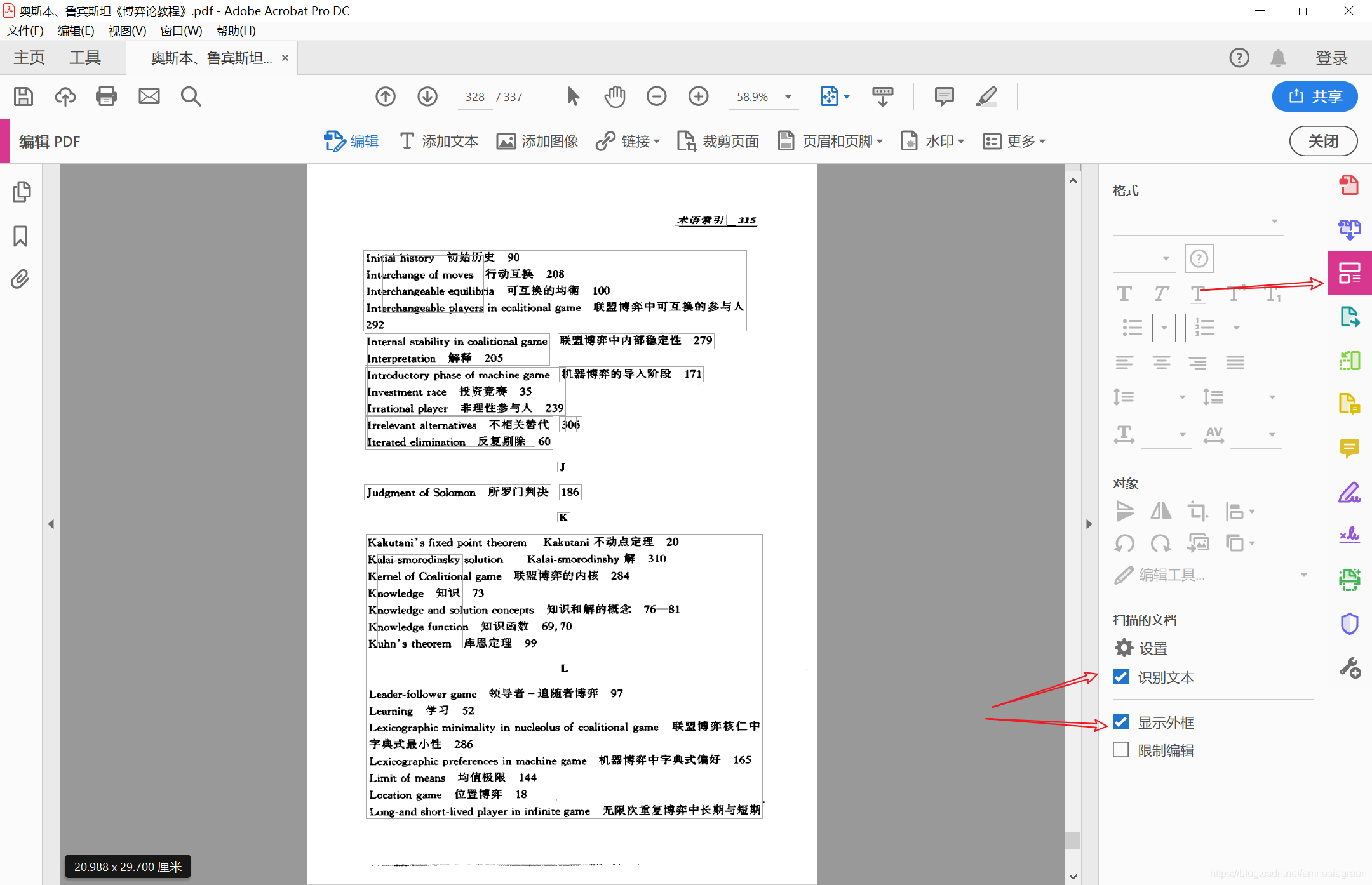Image resolution: width=1372 pixels, height=885 pixels.
Task: Toggle the 识别文本 checkbox
Action: coord(1121,677)
